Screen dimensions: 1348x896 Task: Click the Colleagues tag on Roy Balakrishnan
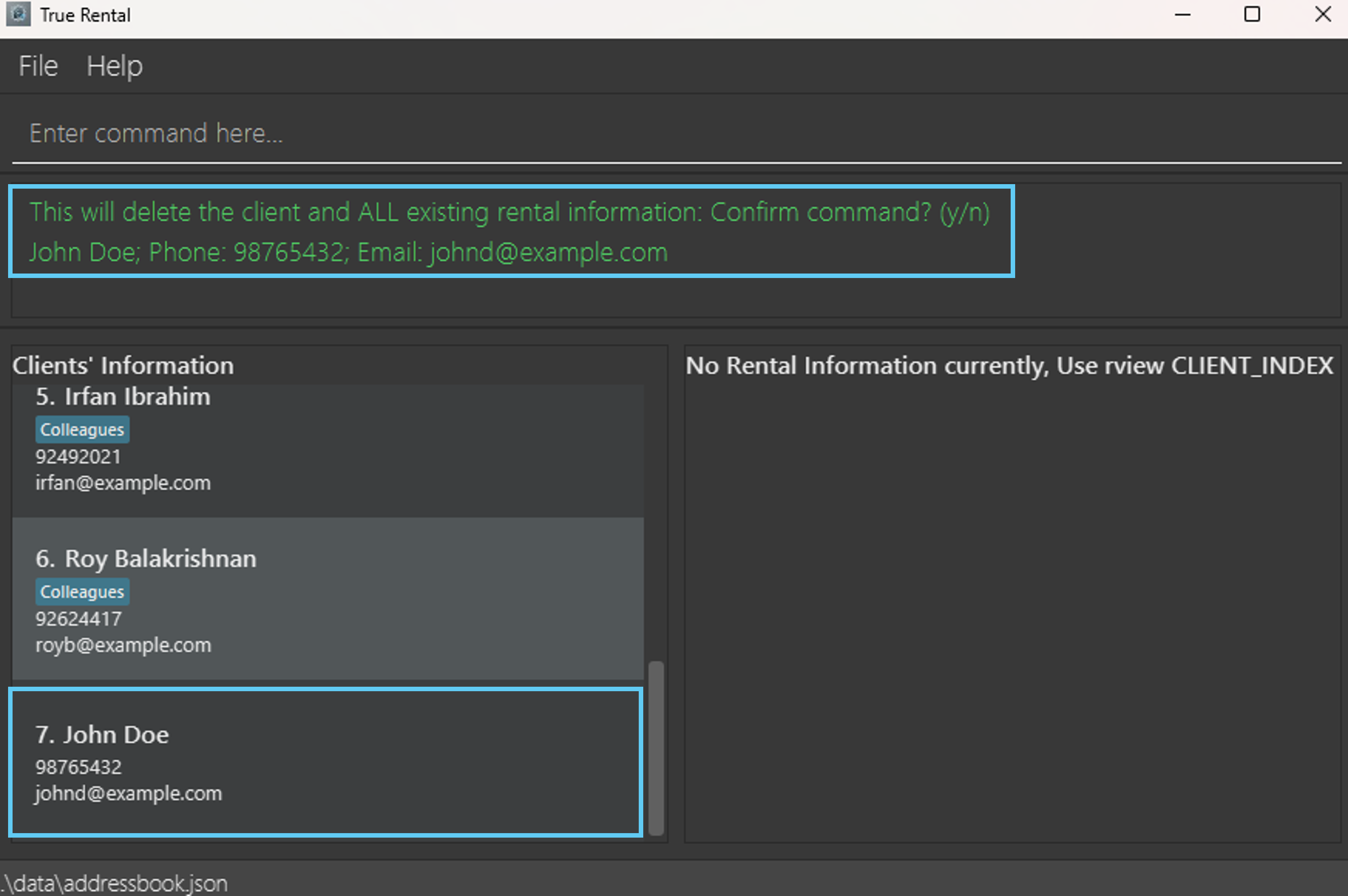tap(82, 592)
